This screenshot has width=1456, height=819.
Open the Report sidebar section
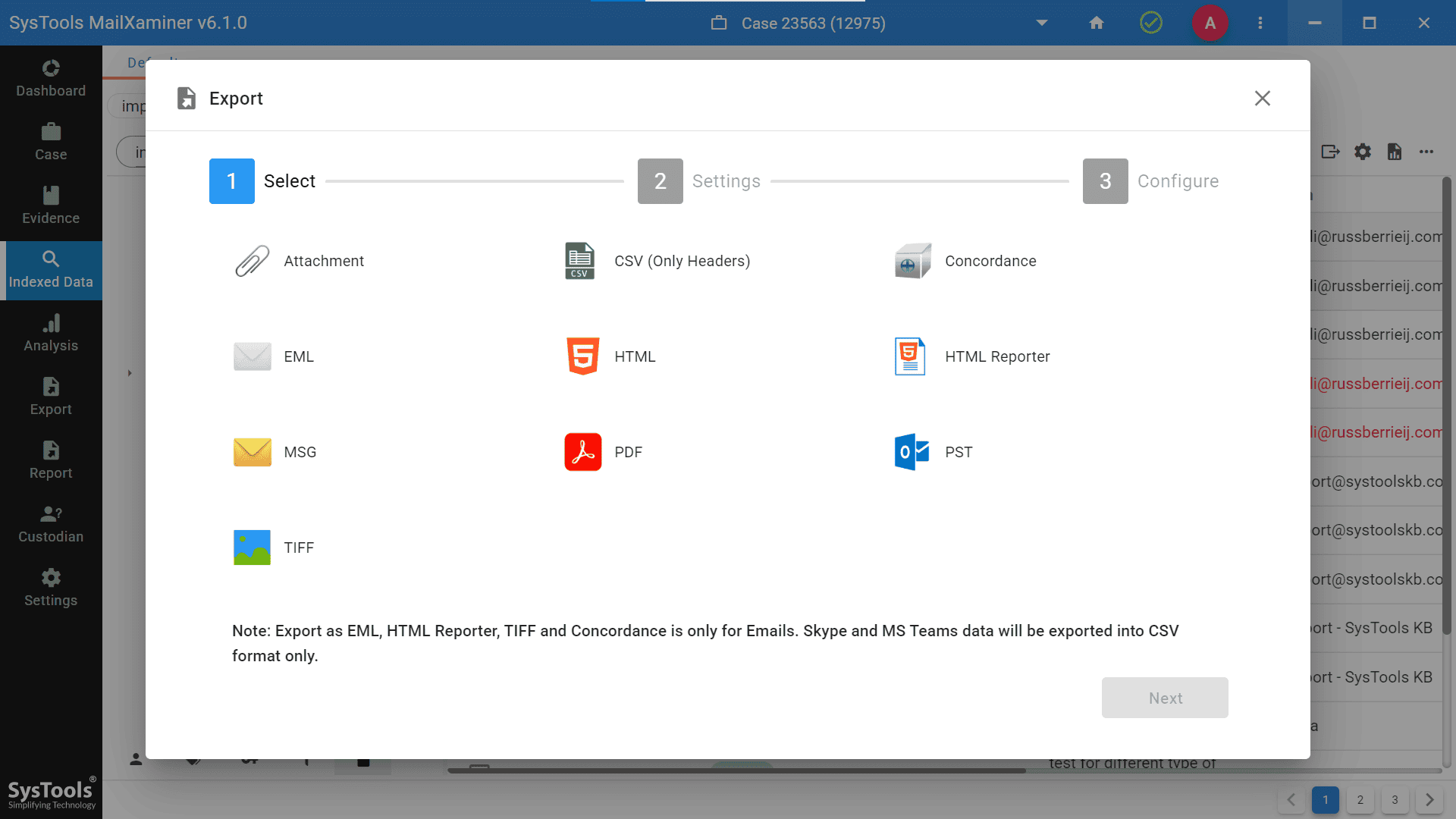[x=51, y=461]
